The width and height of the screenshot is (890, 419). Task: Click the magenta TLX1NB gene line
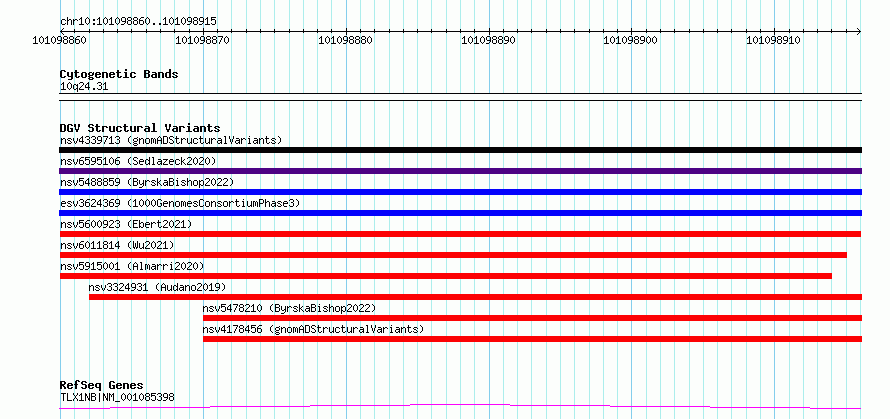[460, 406]
